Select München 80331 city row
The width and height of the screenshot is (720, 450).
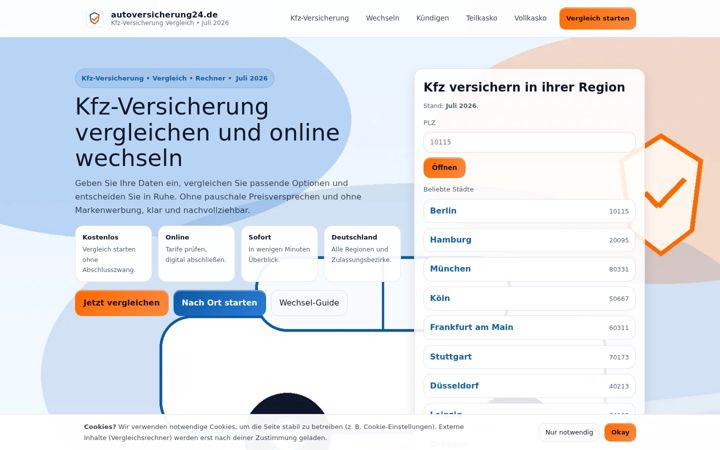[x=529, y=269]
